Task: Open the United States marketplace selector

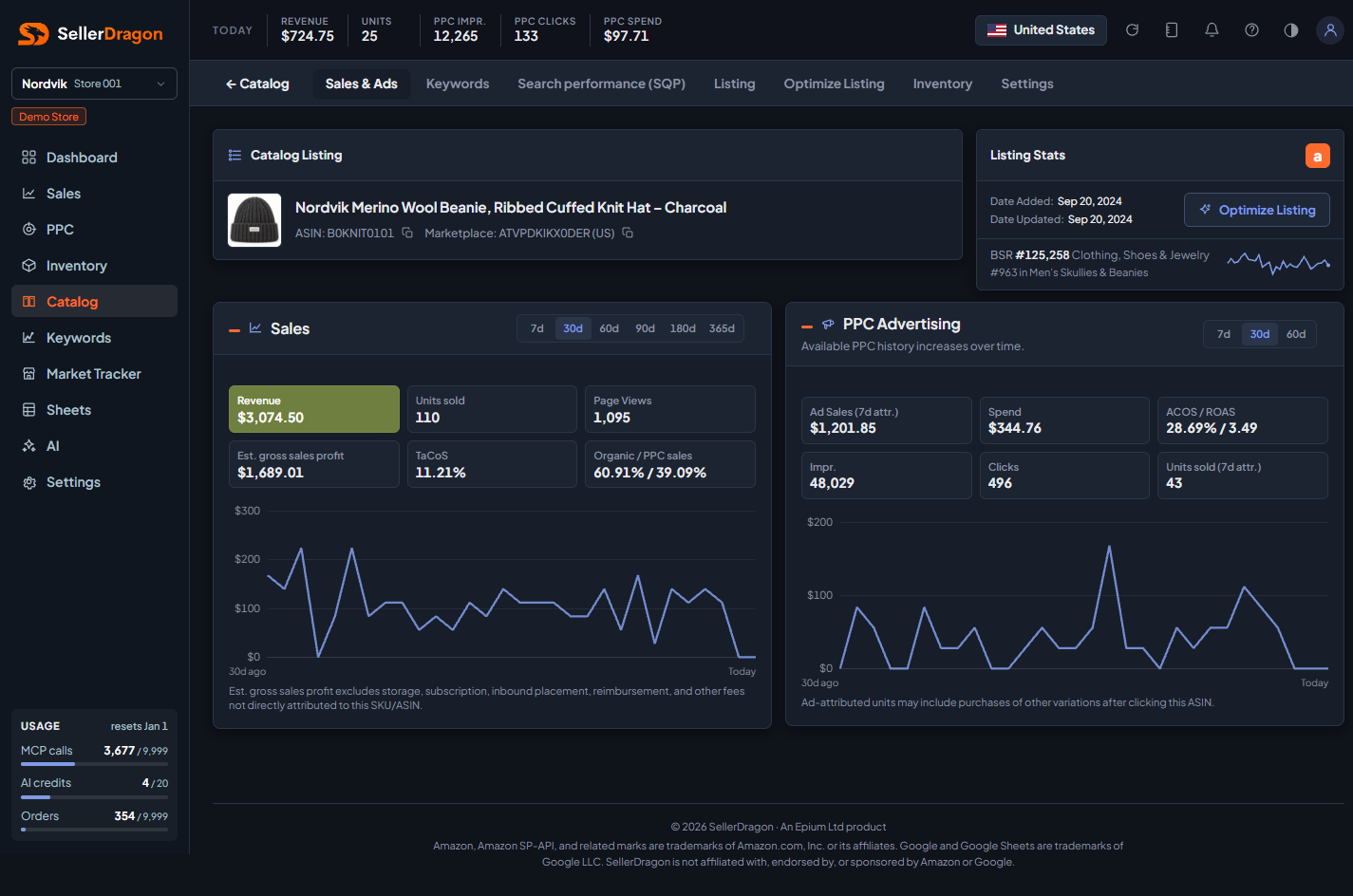Action: (1041, 30)
